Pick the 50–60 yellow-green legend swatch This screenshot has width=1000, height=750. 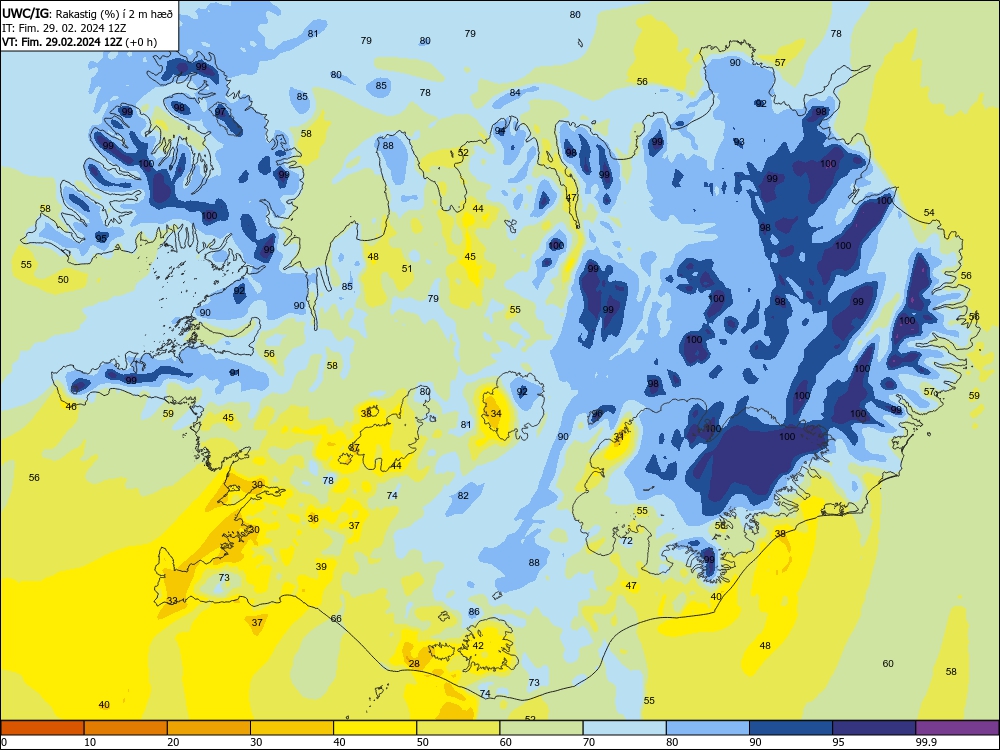point(458,728)
